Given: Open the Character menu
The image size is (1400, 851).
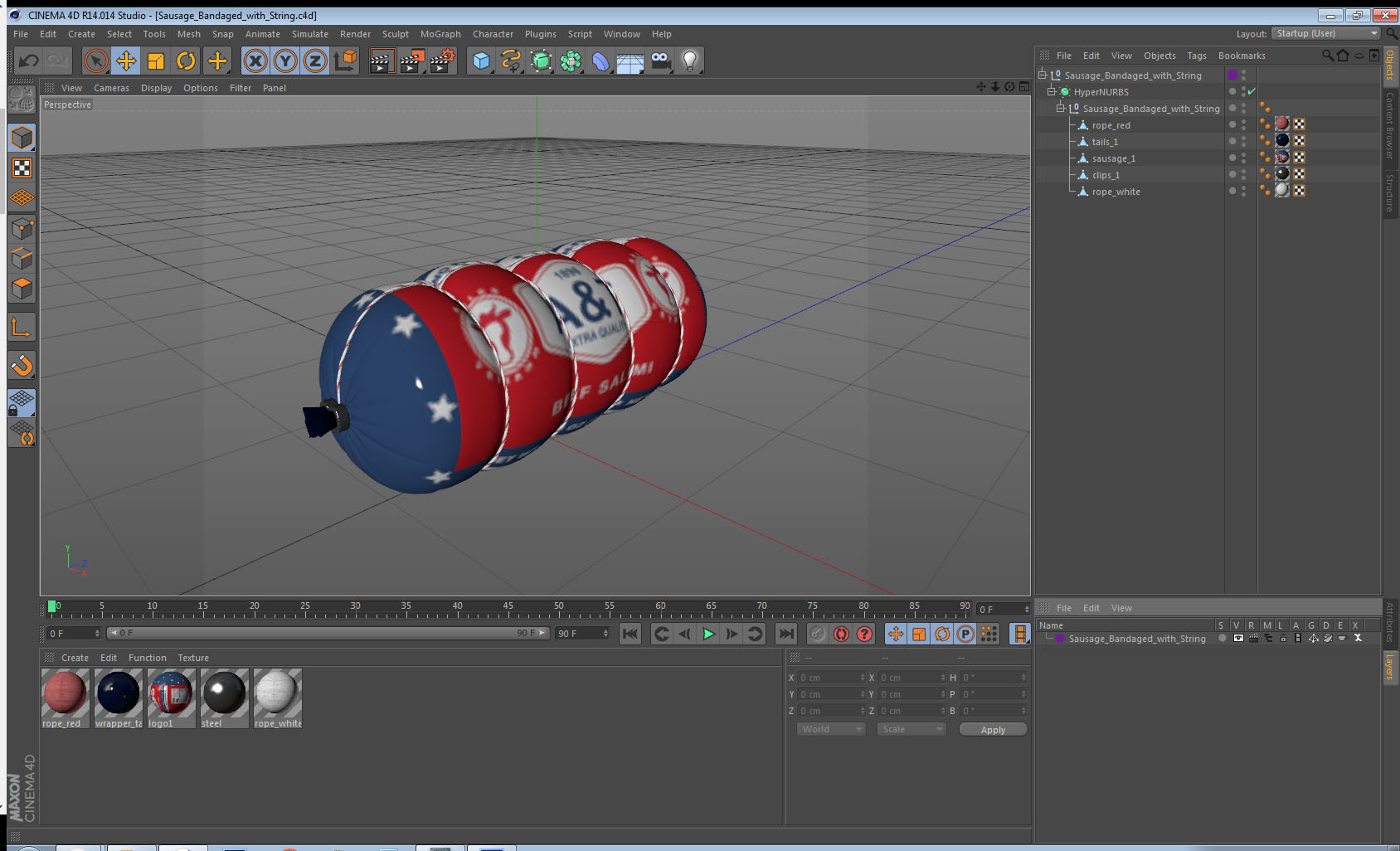Looking at the screenshot, I should pos(493,34).
